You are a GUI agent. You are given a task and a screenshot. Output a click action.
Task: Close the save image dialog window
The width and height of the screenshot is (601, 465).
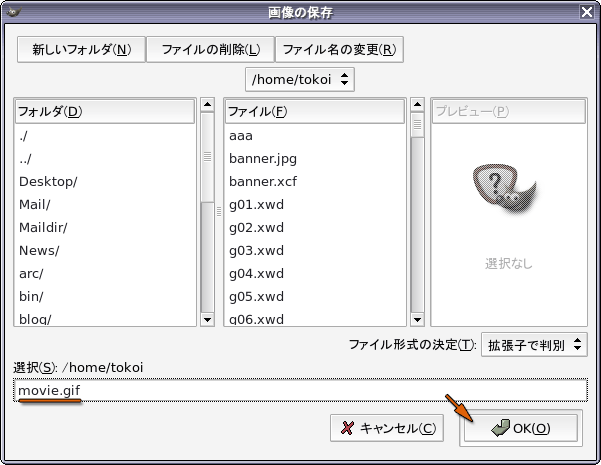tap(586, 11)
